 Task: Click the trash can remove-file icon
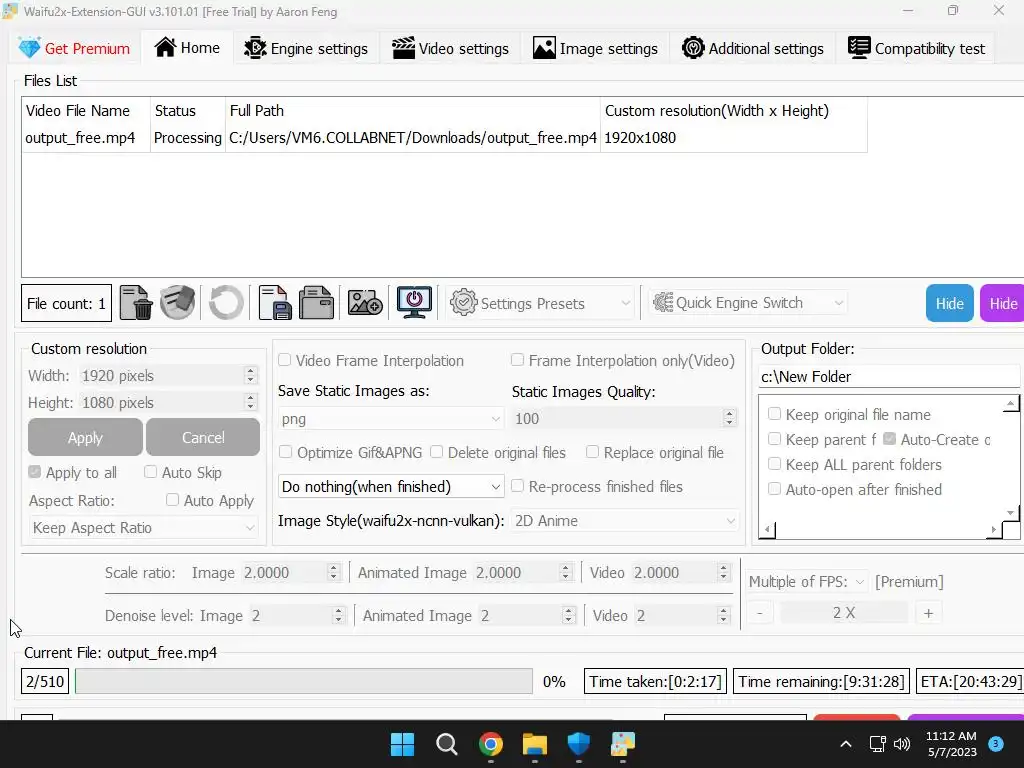[x=136, y=303]
